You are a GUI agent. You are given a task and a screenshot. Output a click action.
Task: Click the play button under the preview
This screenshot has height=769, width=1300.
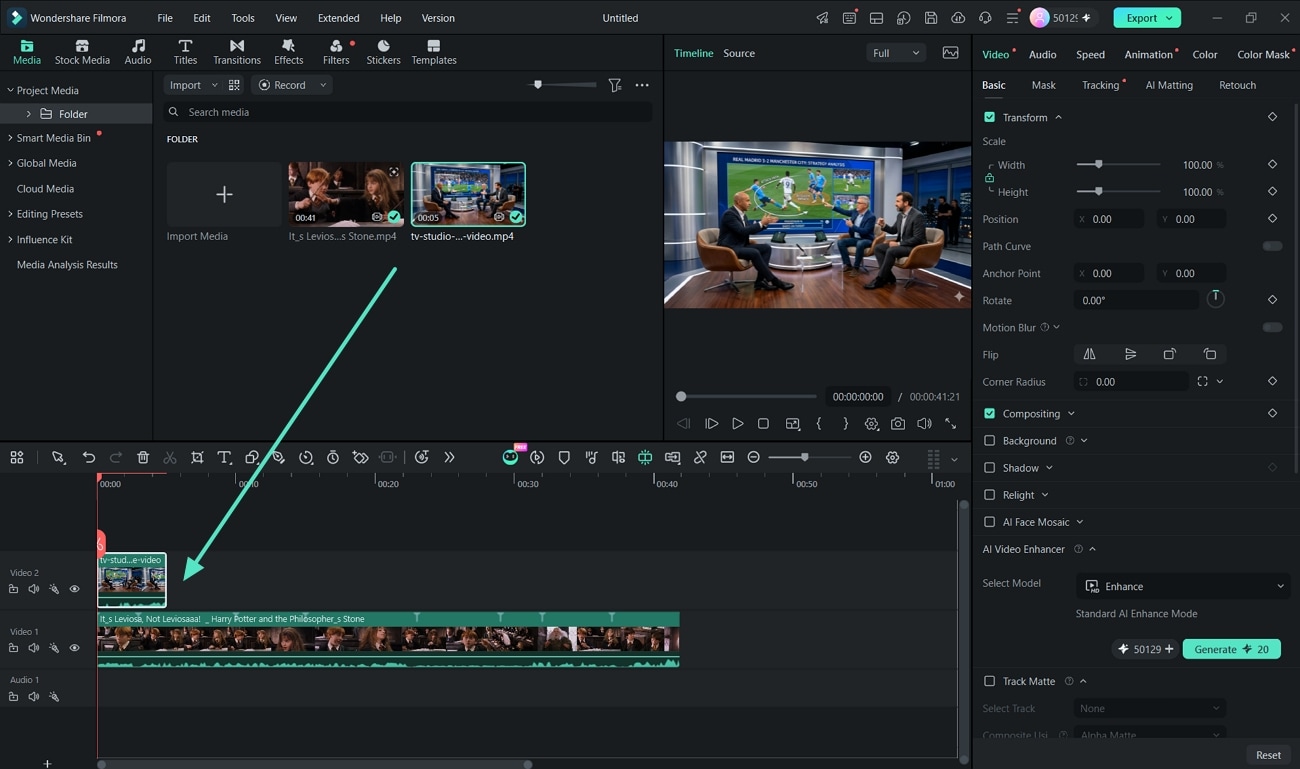tap(738, 424)
